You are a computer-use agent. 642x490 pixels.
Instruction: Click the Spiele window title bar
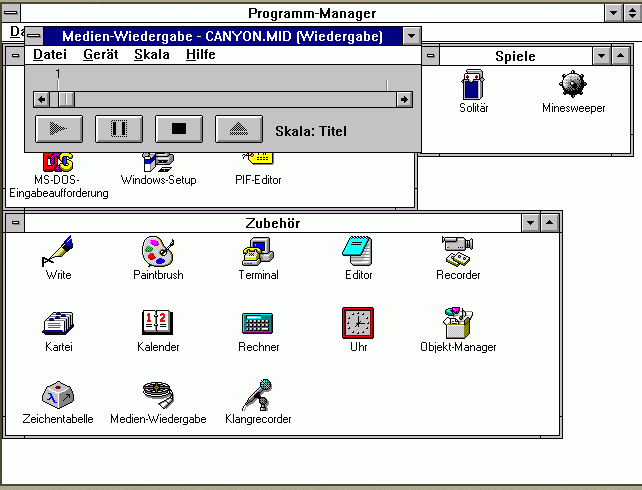pyautogui.click(x=515, y=56)
